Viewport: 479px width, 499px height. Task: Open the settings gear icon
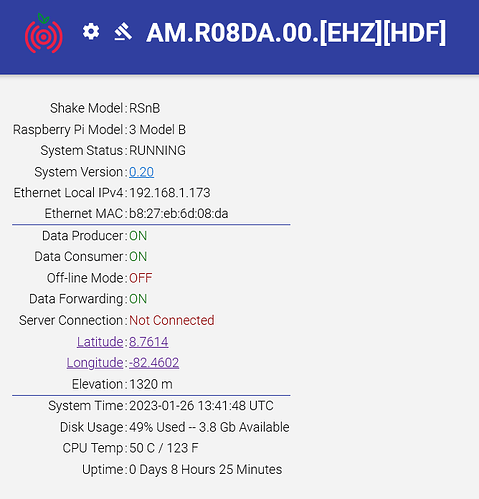point(91,32)
